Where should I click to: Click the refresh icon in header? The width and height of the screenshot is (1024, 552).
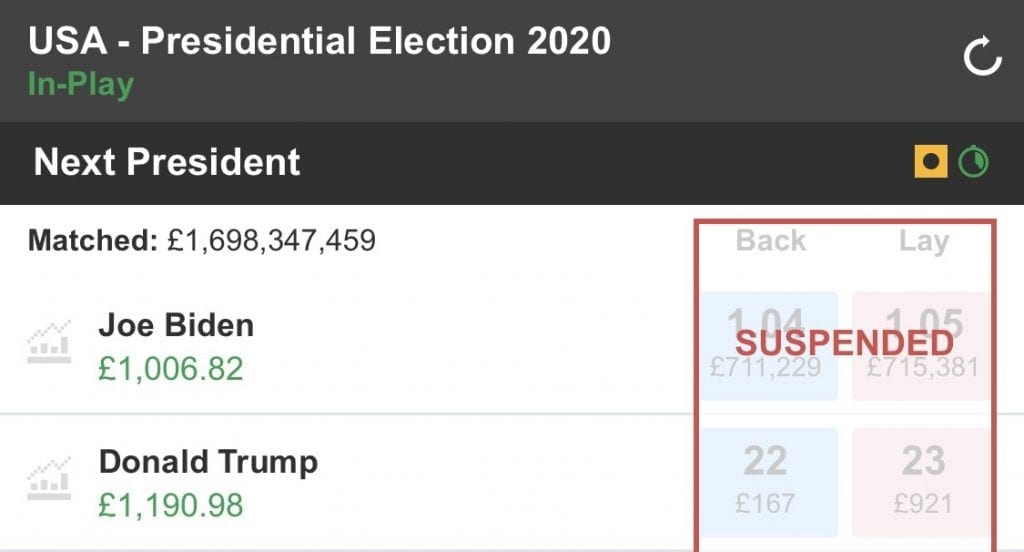(x=983, y=56)
